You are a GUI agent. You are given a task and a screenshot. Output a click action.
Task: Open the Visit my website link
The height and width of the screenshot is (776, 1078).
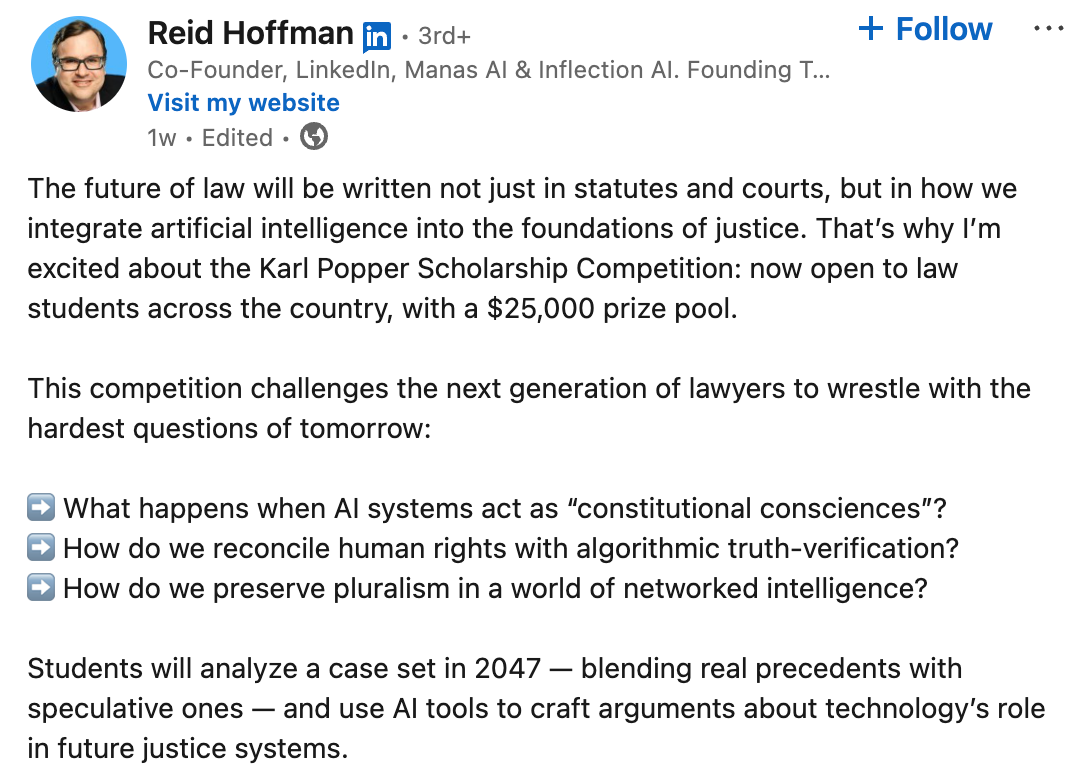pos(243,102)
